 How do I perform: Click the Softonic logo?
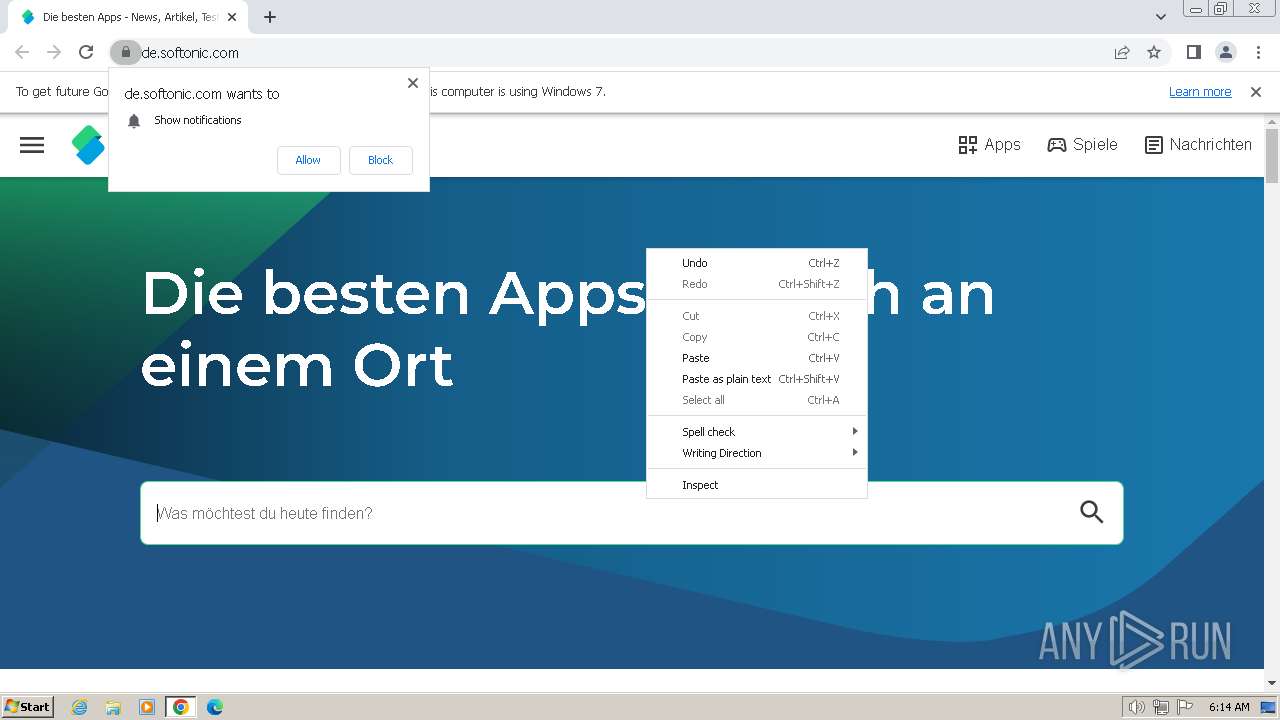coord(88,145)
